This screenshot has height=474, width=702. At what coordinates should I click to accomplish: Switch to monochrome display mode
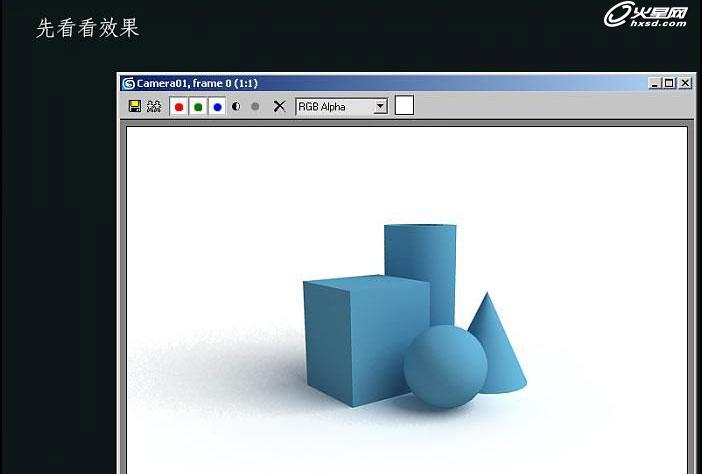coord(255,107)
